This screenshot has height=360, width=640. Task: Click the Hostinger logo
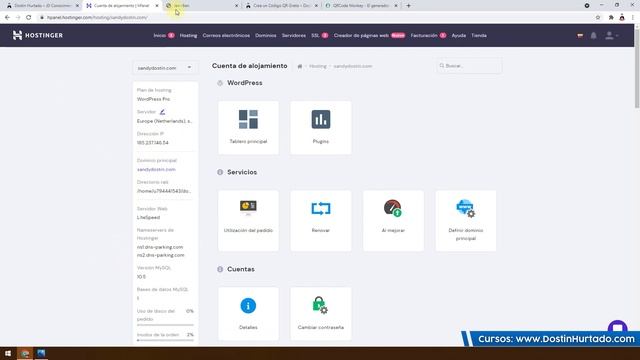point(38,36)
